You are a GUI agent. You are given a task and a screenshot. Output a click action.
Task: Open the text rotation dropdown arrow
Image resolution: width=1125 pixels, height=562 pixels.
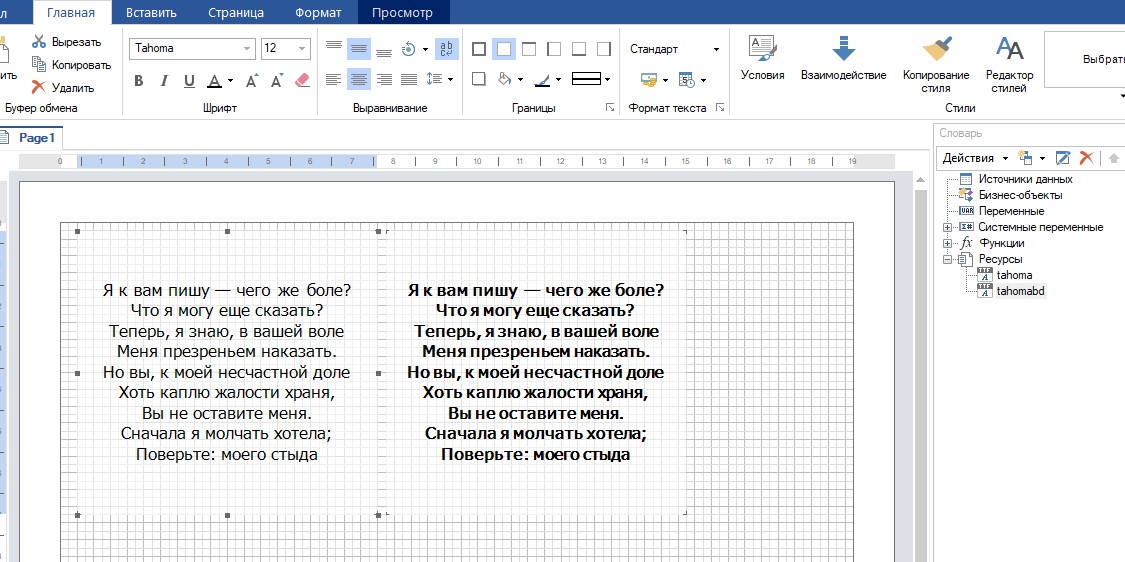(x=425, y=49)
